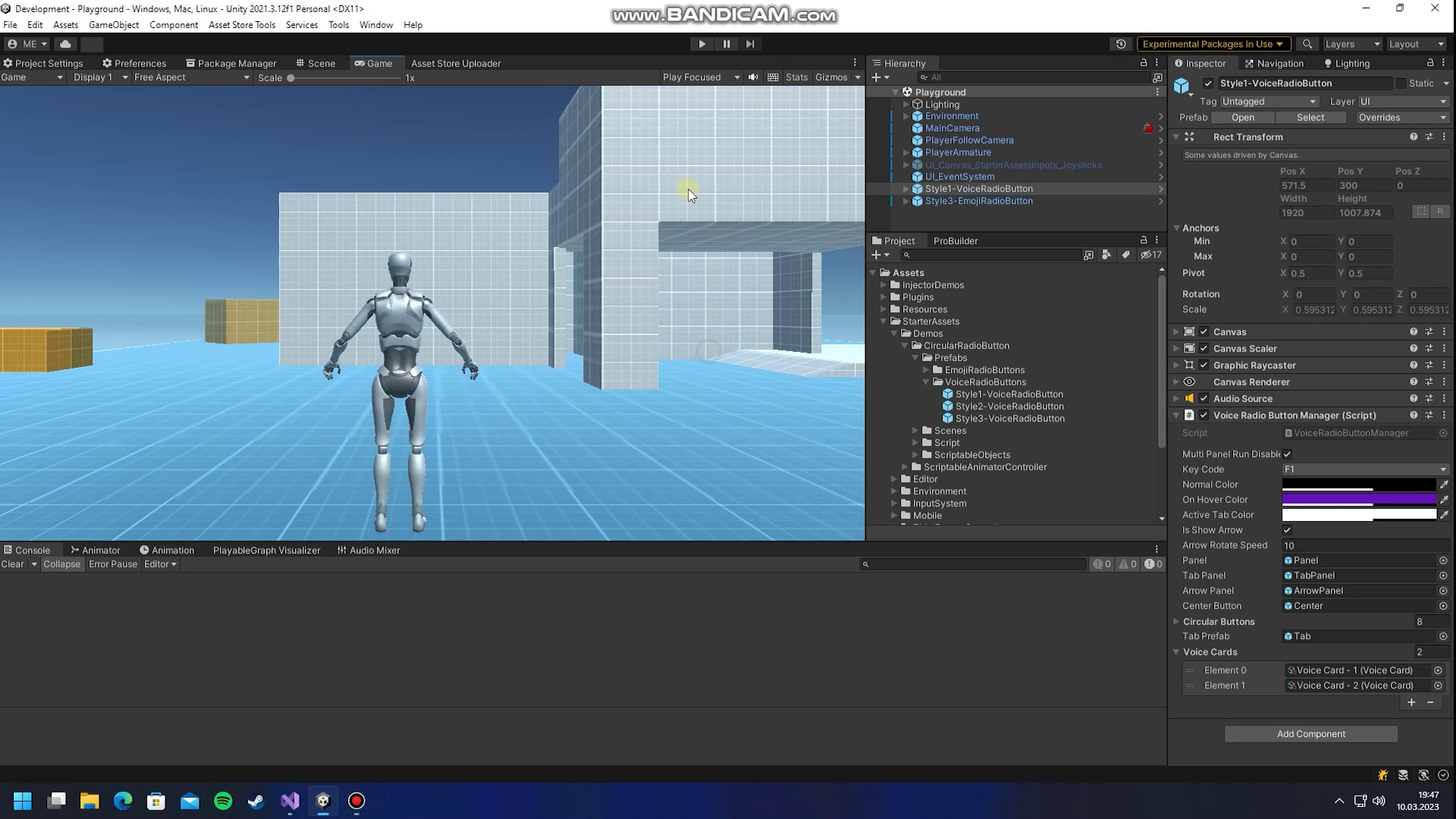Pick Normal Color with the eyedropper
Image resolution: width=1456 pixels, height=819 pixels.
[1444, 485]
